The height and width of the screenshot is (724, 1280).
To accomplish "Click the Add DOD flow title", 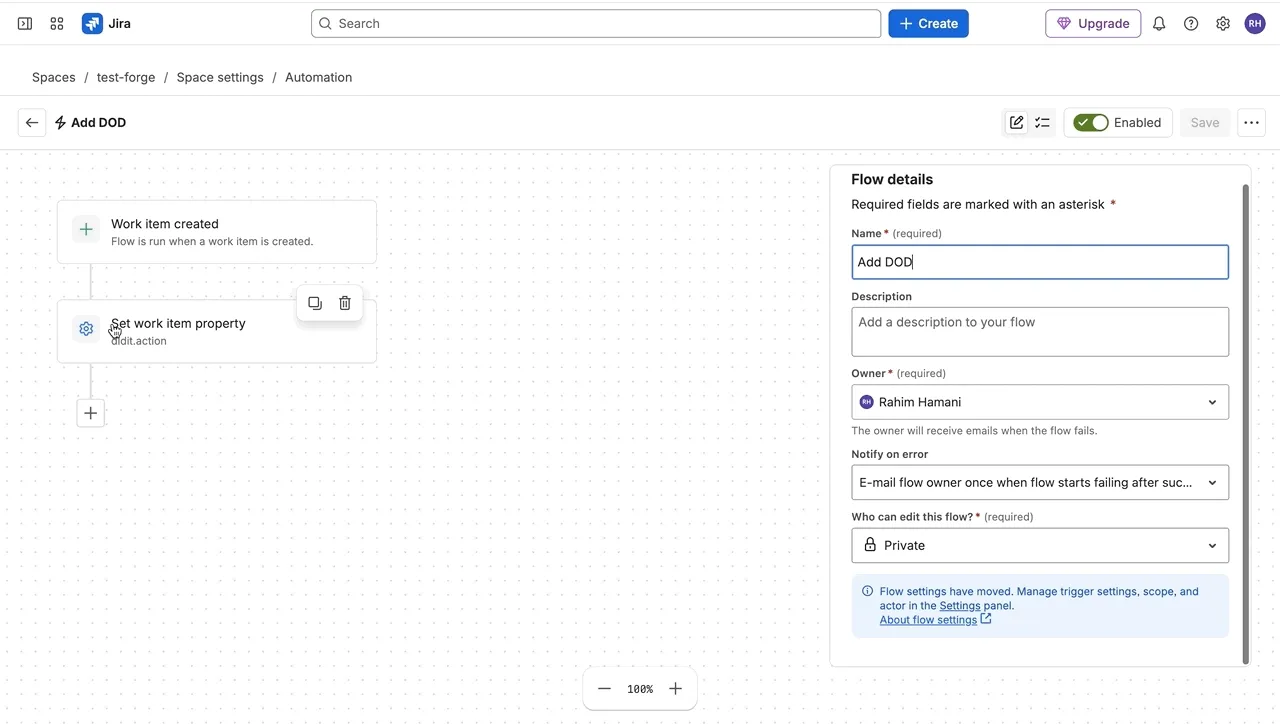I will (98, 122).
